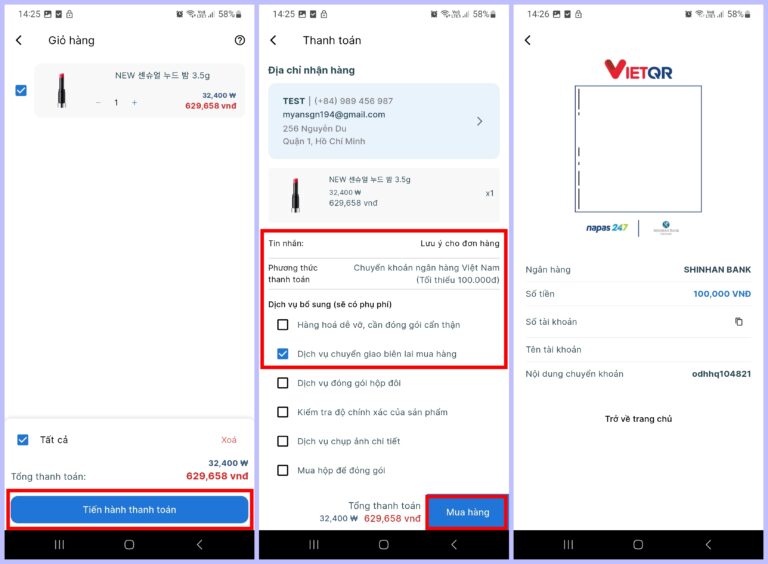Tap the Android home button on the cart screen

(129, 544)
